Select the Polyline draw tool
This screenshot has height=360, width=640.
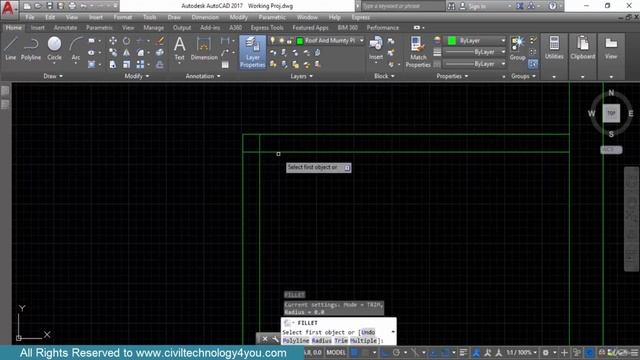point(31,49)
